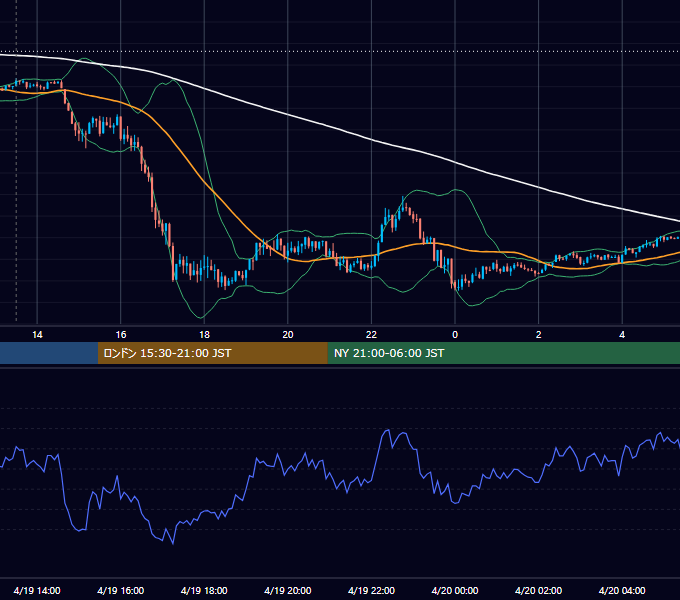
Task: Click the 4 hour label on the axis
Action: [x=622, y=335]
